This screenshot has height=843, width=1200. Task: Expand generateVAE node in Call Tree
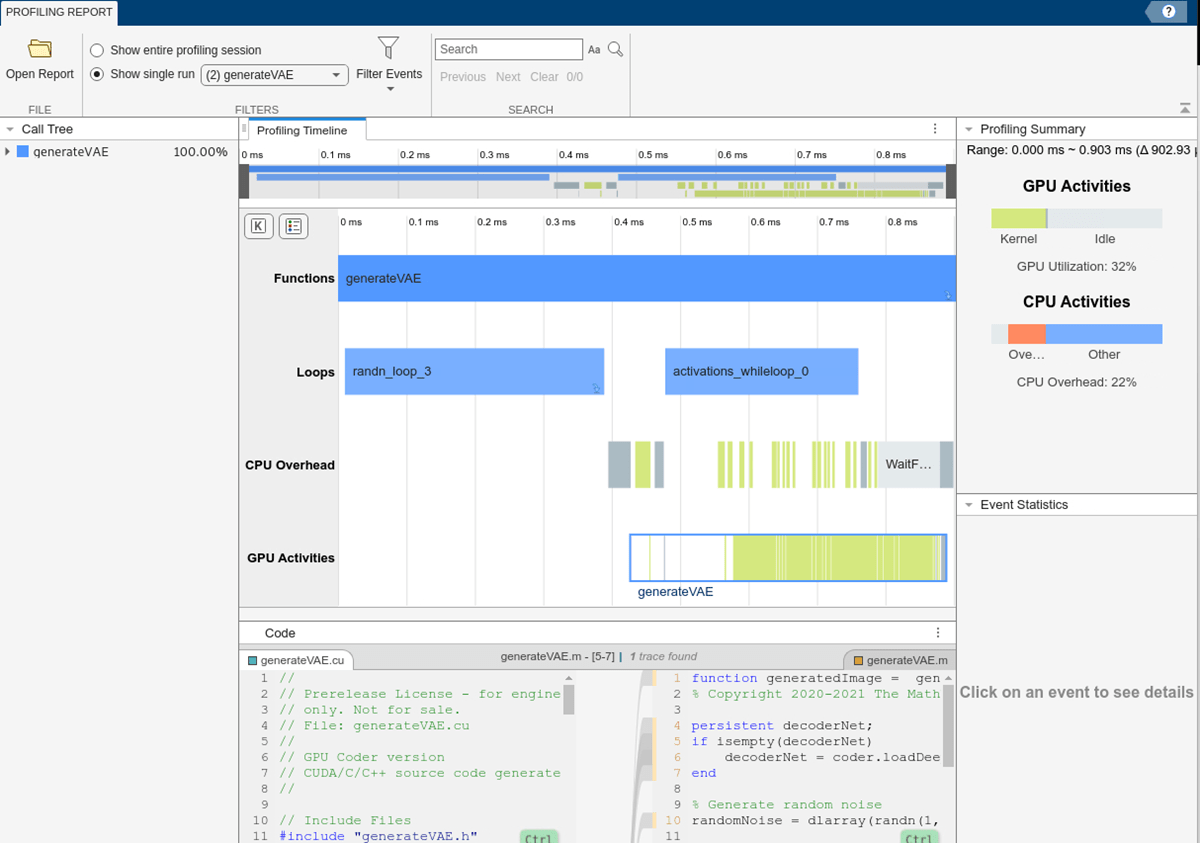[8, 152]
